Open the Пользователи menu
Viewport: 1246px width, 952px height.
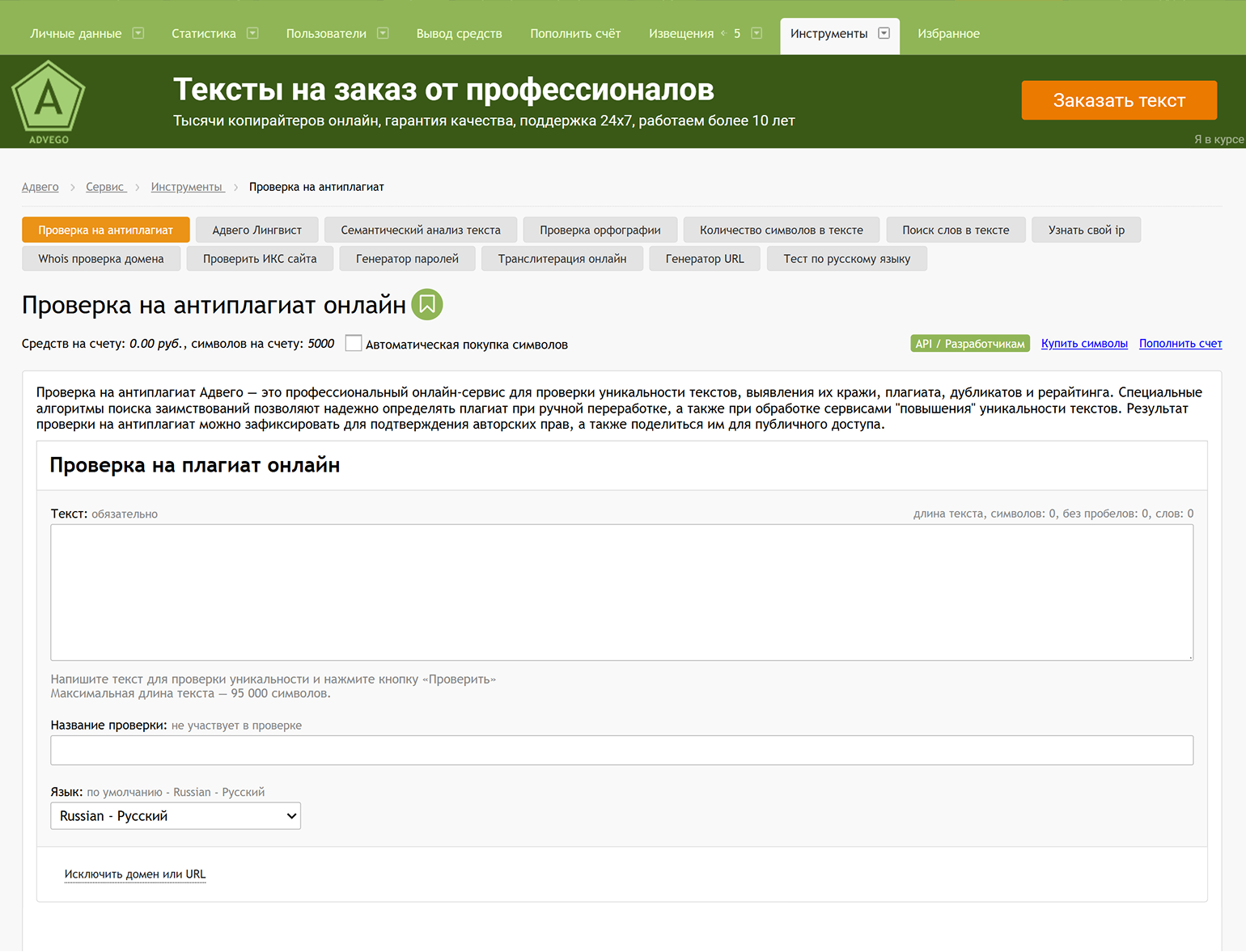326,33
